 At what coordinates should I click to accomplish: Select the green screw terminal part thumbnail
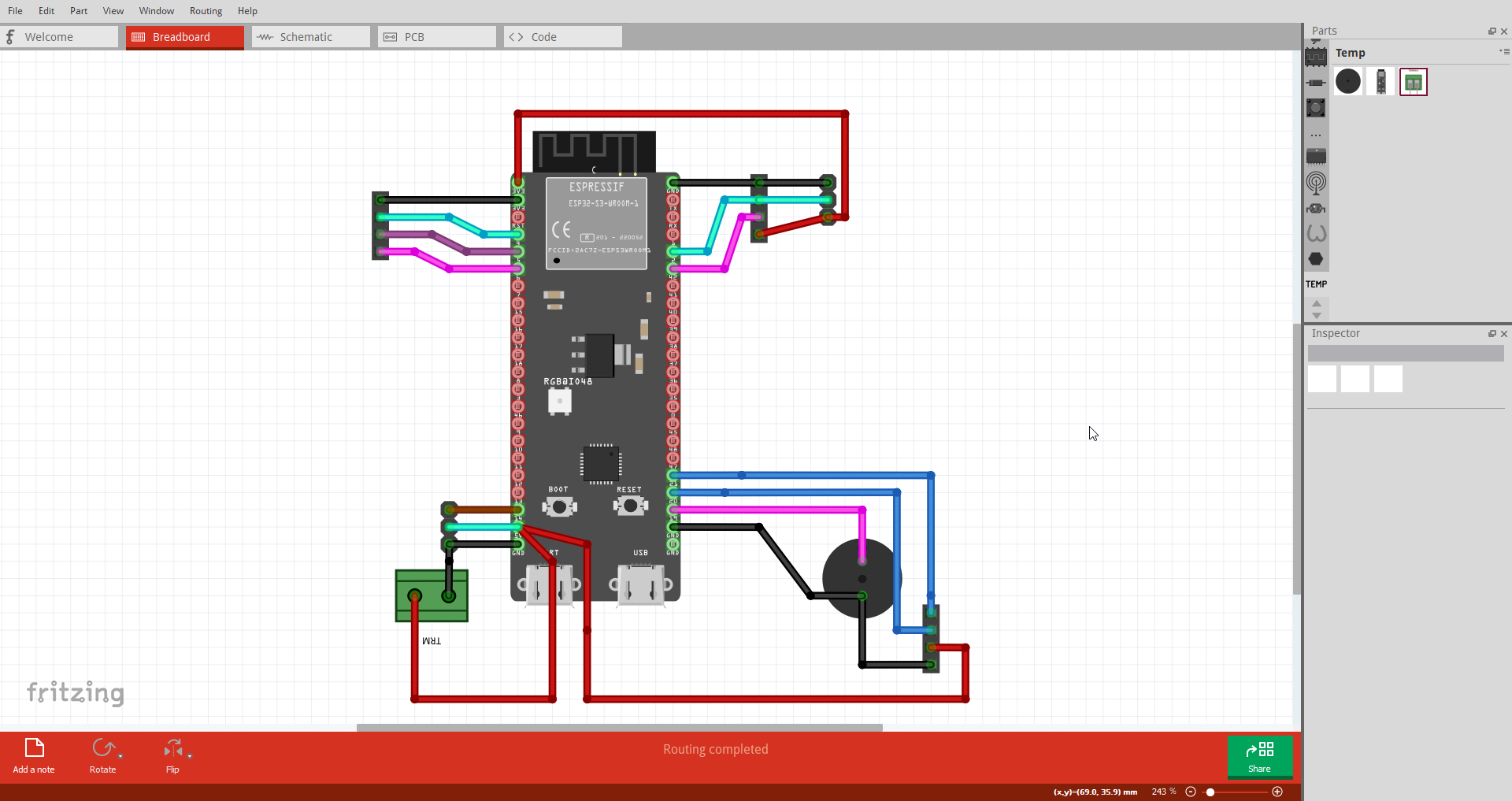(x=1414, y=82)
